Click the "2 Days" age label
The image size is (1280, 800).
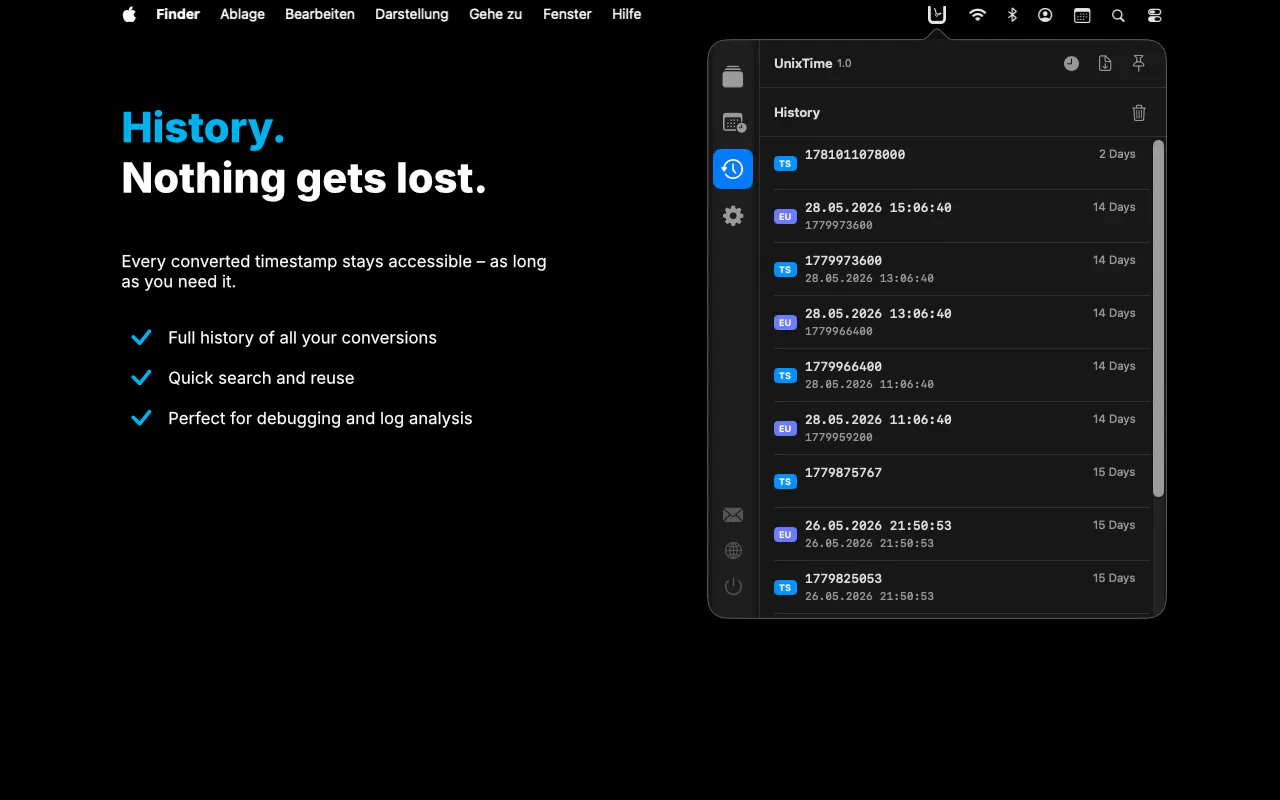point(1117,155)
